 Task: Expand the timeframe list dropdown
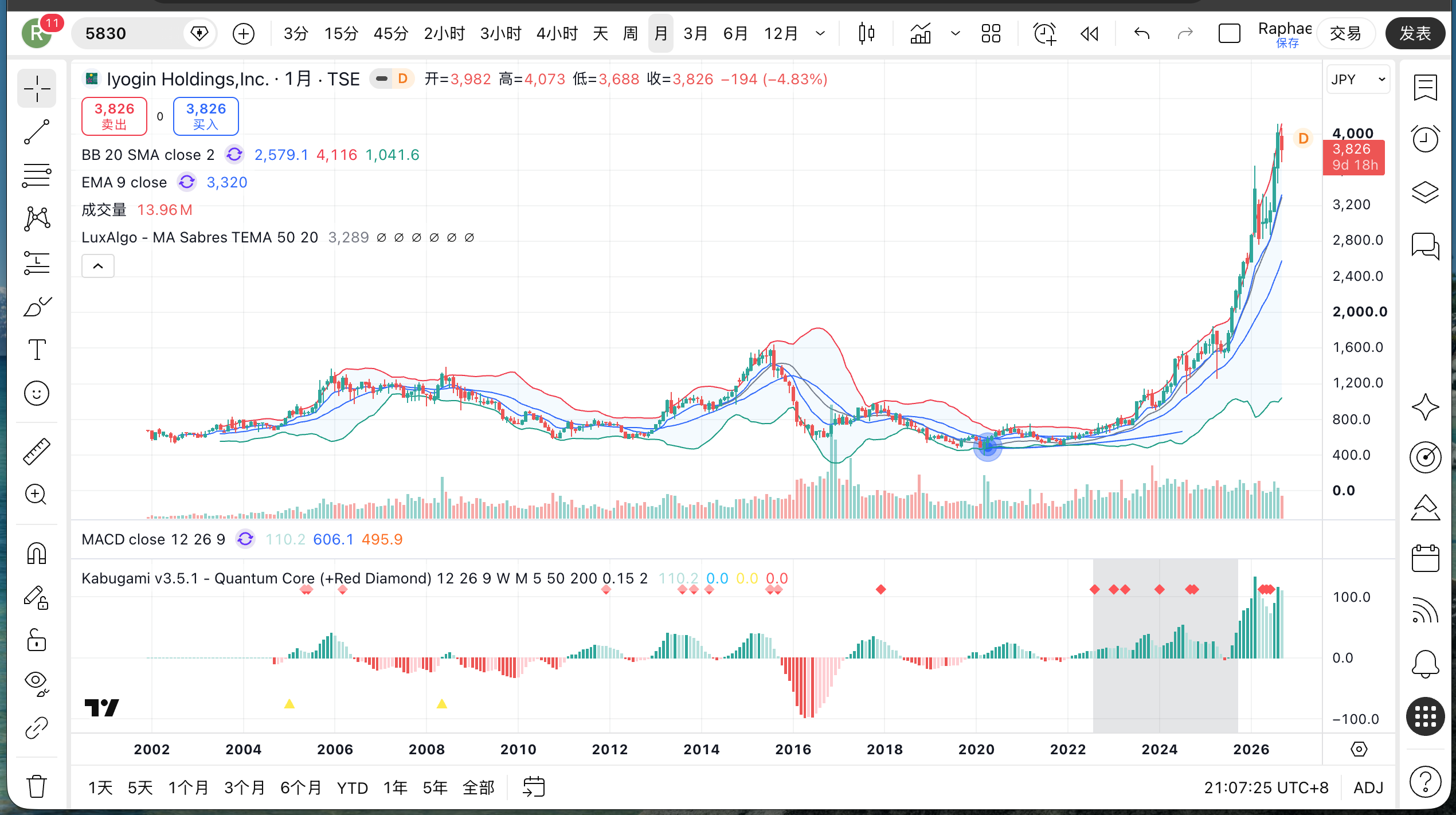(x=820, y=34)
